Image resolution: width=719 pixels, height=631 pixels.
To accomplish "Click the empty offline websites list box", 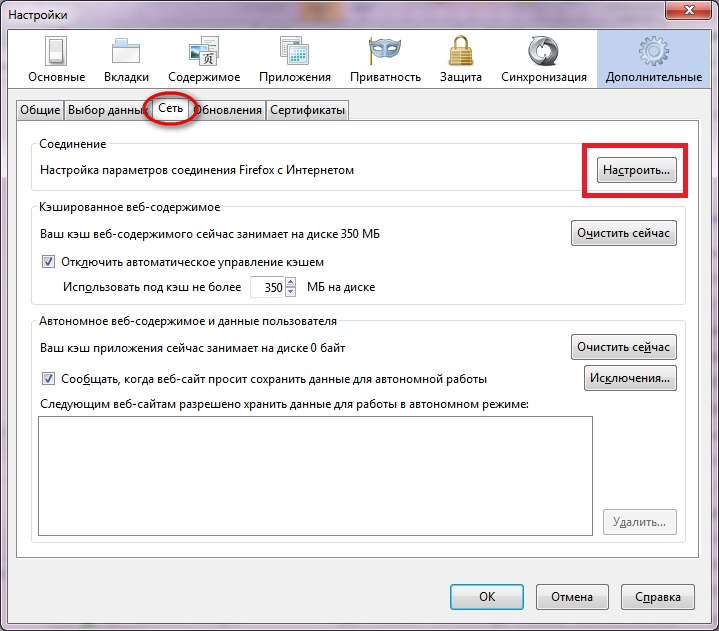I will tap(315, 476).
